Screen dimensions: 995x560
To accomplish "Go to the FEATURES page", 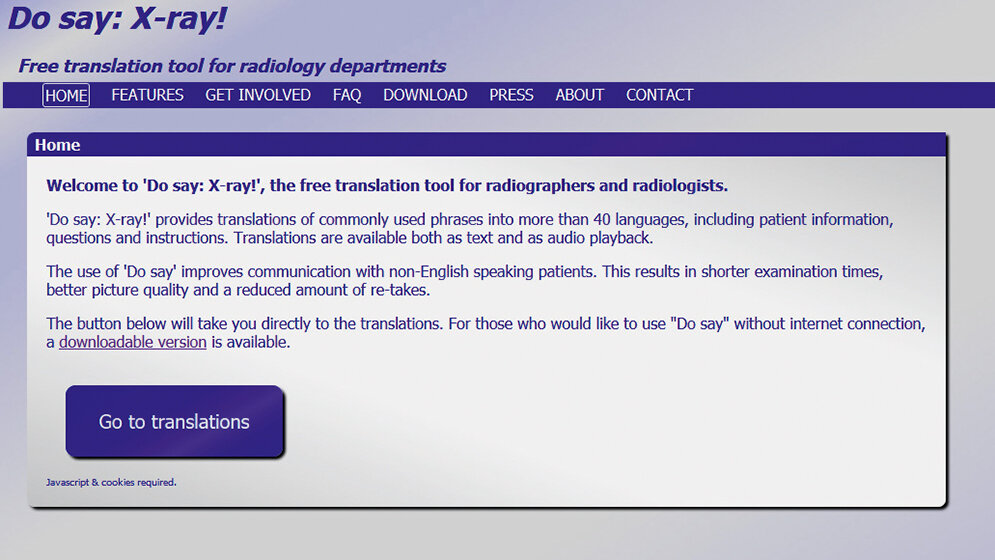I will click(x=147, y=95).
